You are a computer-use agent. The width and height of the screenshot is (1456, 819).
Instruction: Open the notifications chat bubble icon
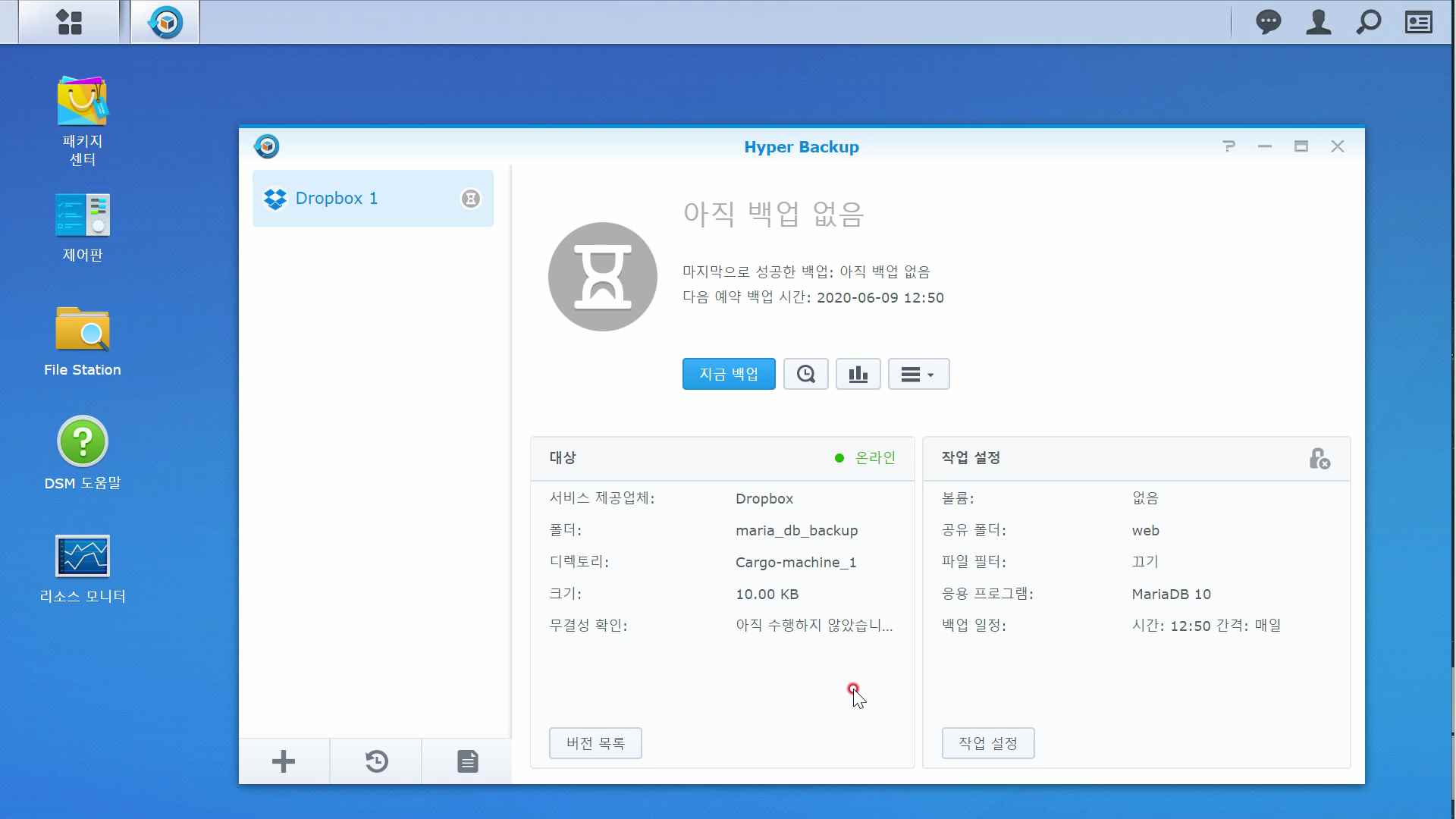(x=1268, y=22)
